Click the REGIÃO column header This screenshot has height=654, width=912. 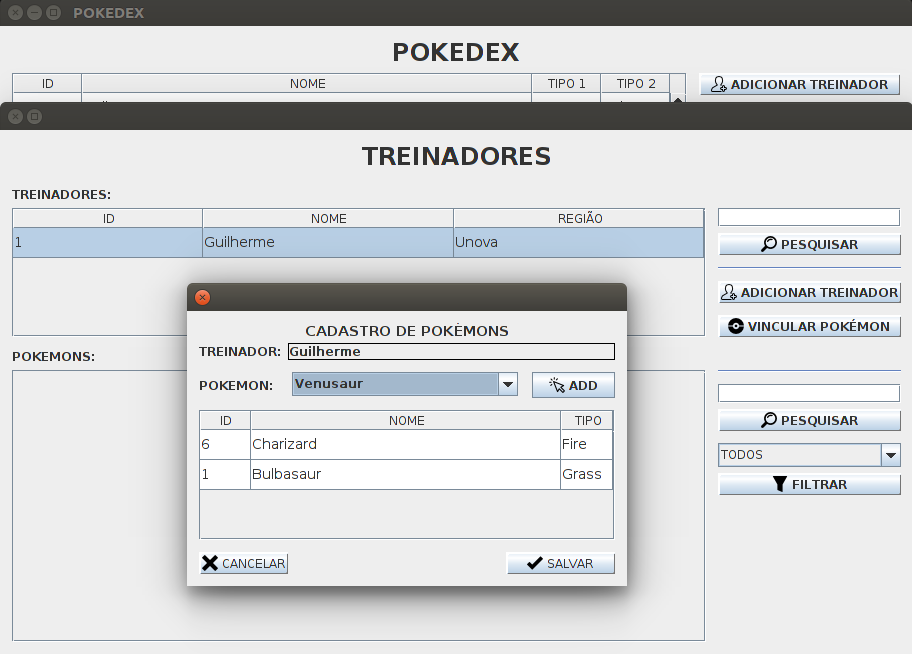point(578,218)
